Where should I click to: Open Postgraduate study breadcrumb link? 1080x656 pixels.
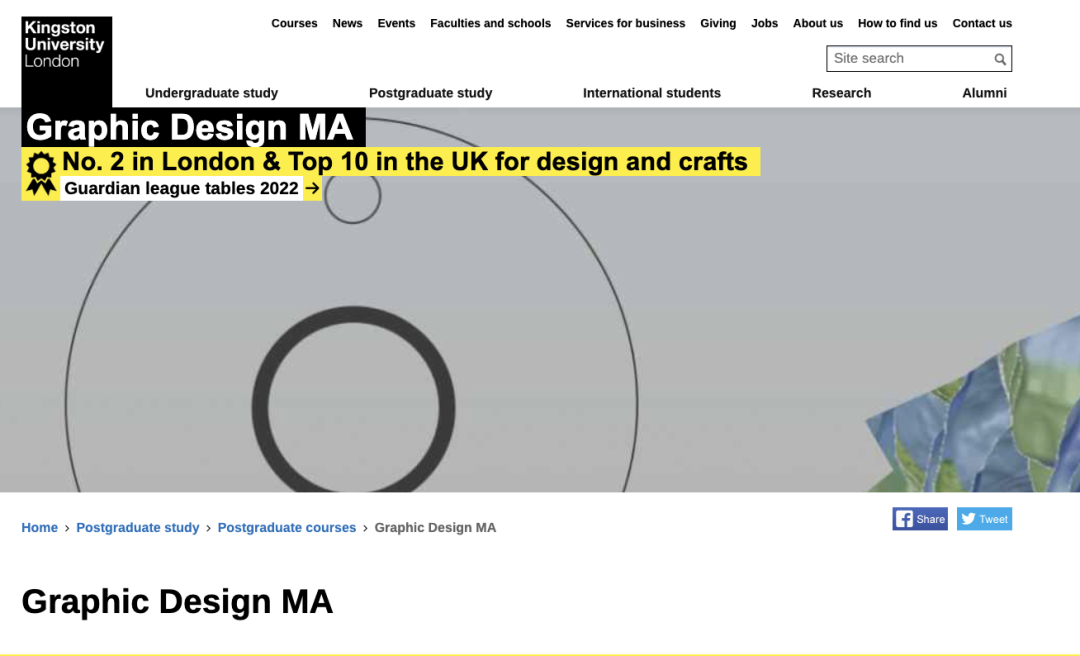pos(138,528)
